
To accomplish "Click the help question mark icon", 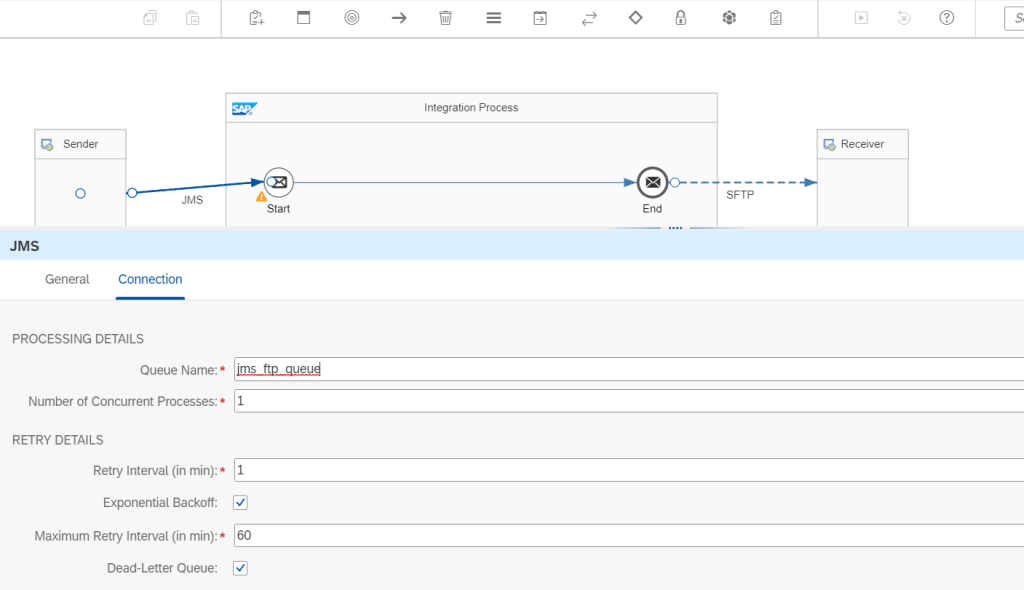I will click(x=946, y=18).
